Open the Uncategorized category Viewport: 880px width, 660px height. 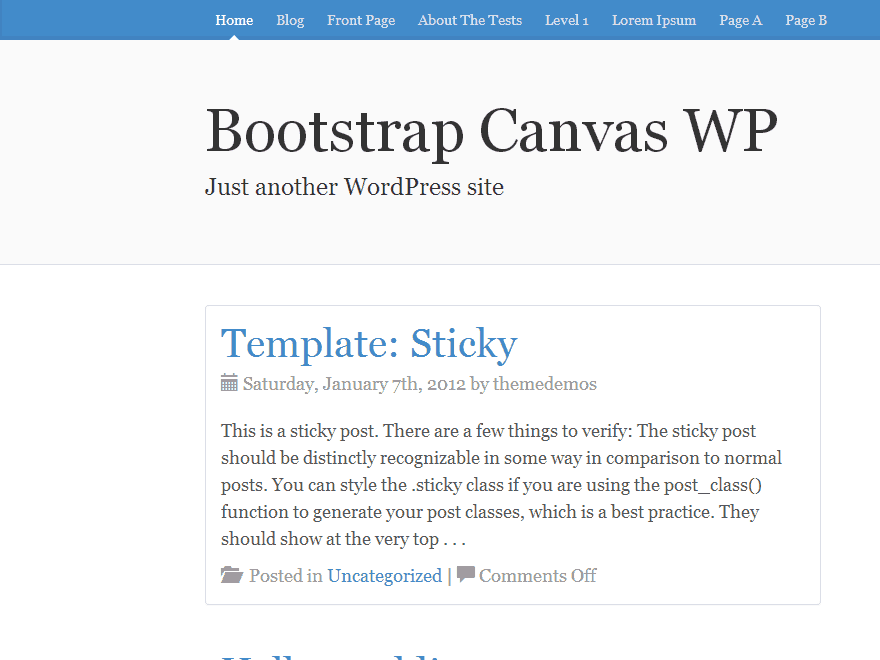[385, 575]
